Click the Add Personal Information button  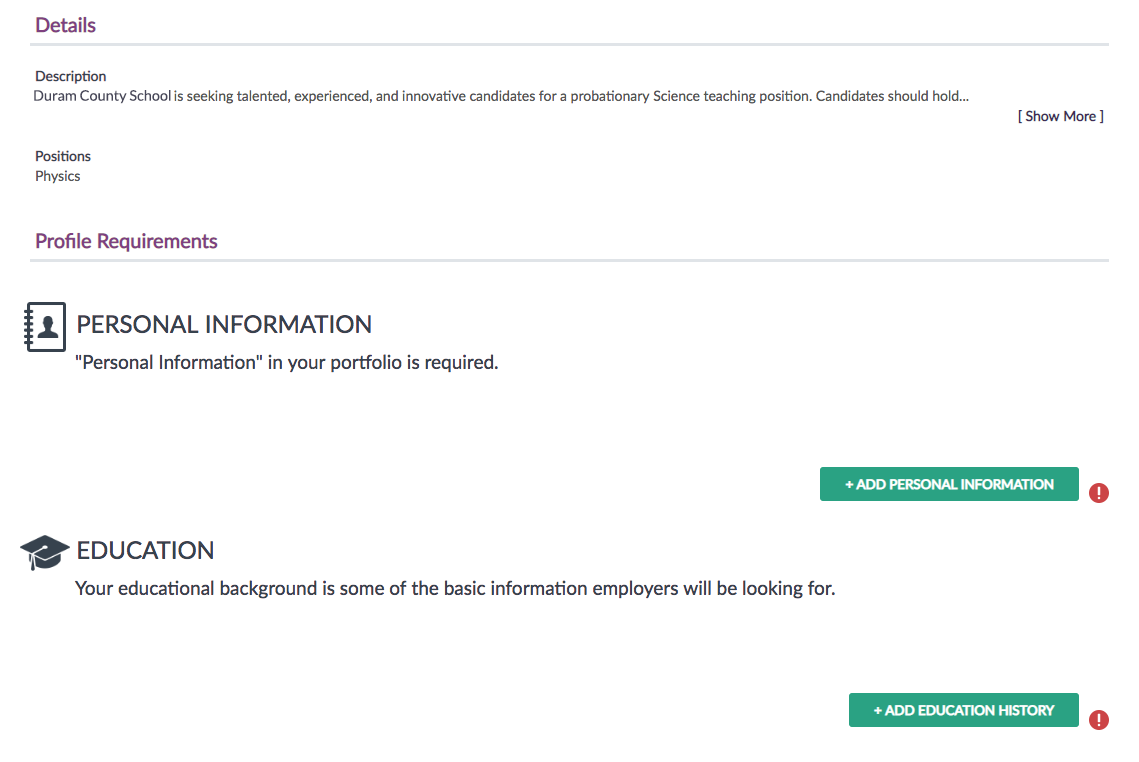tap(949, 484)
